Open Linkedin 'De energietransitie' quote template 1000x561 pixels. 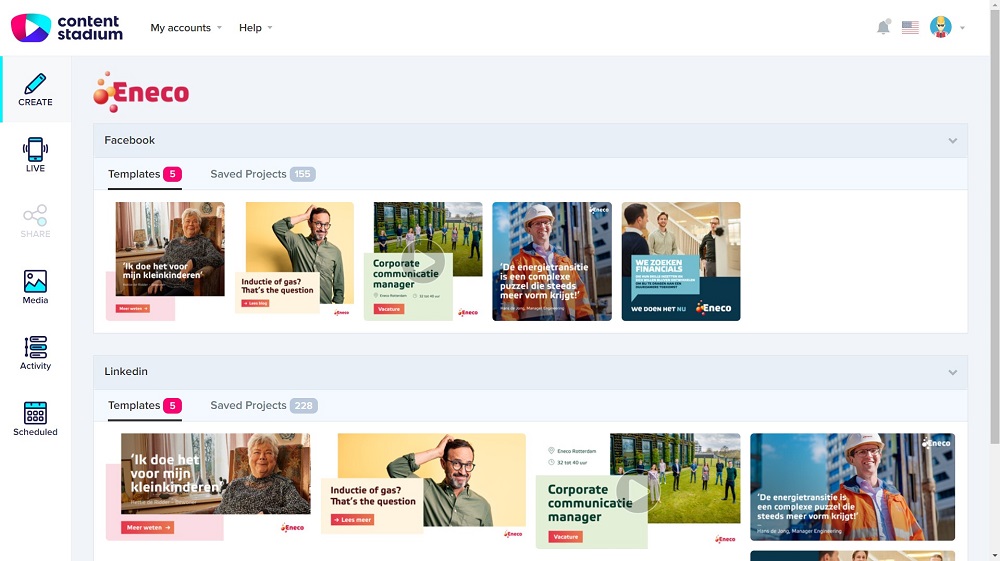[853, 487]
